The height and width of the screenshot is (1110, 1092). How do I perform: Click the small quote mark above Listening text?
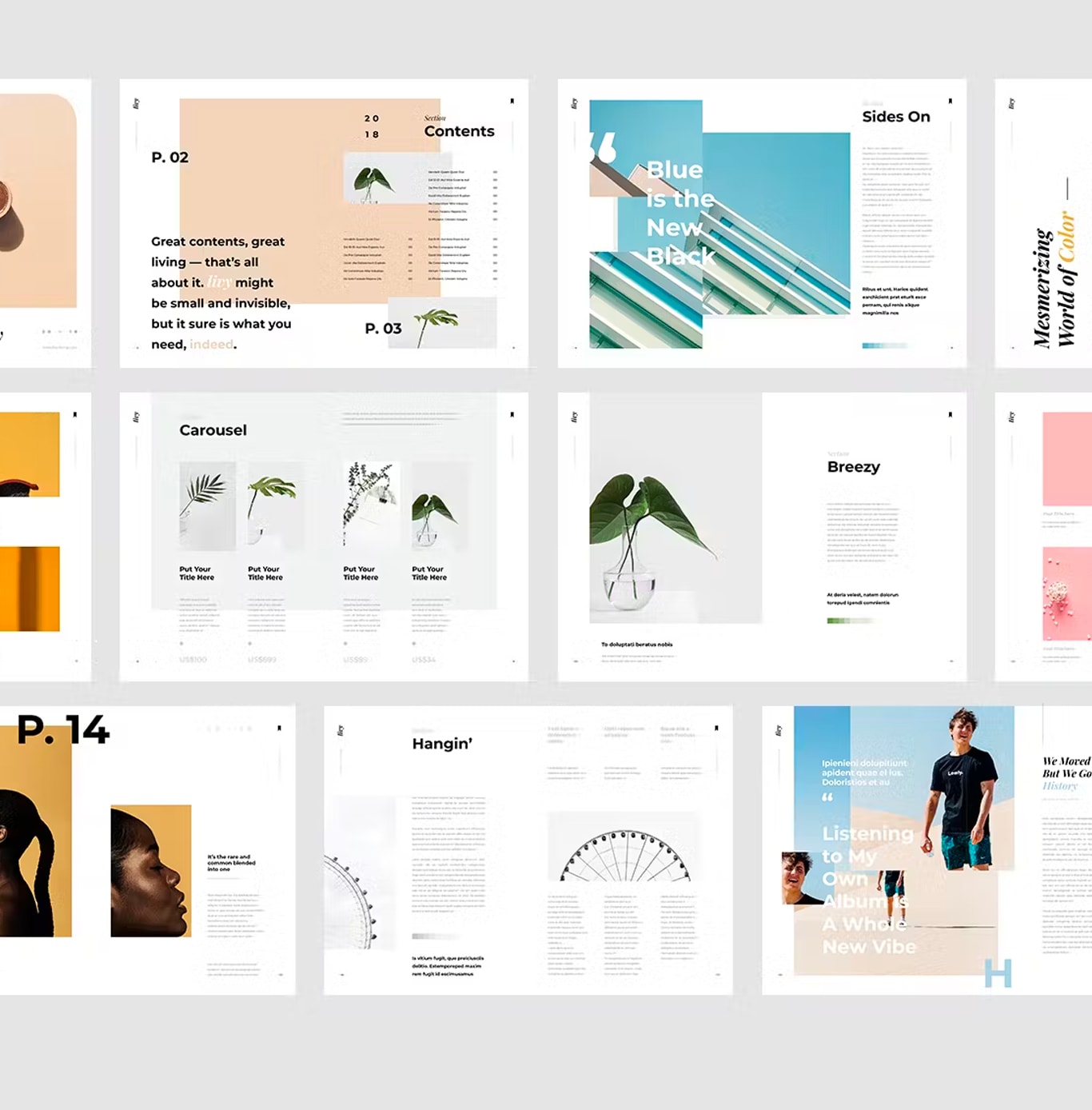(827, 797)
